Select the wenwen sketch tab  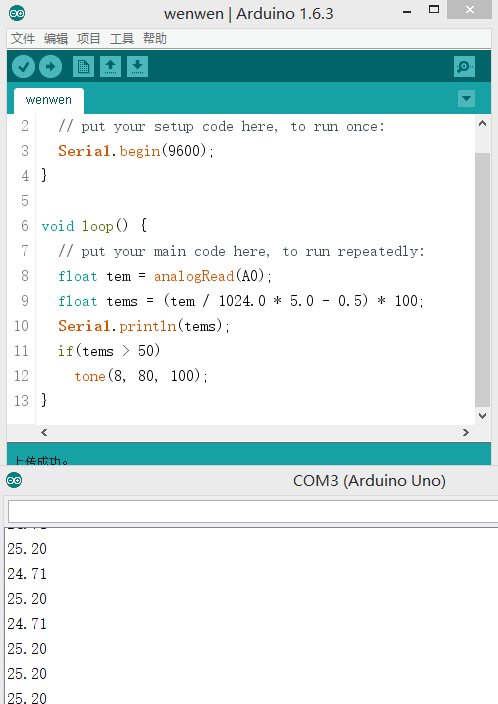pyautogui.click(x=48, y=100)
